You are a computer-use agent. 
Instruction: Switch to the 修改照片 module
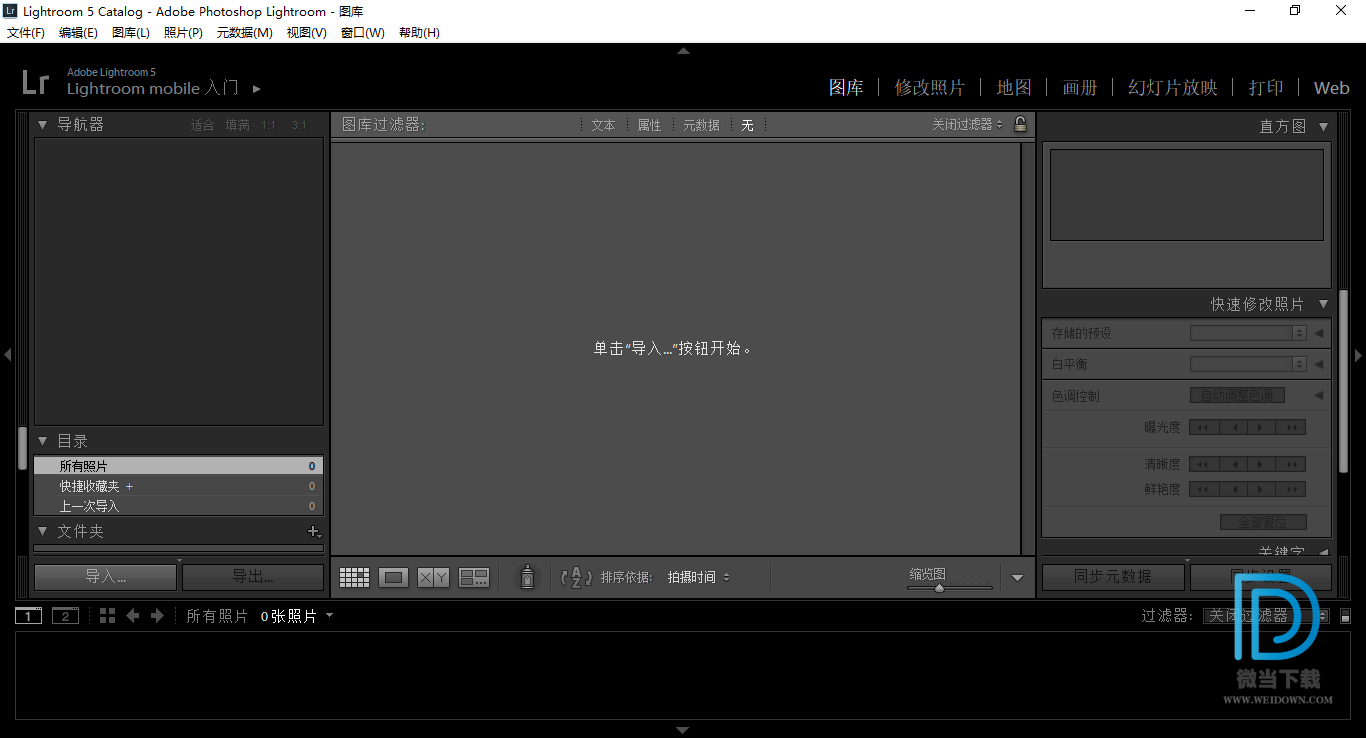click(930, 88)
